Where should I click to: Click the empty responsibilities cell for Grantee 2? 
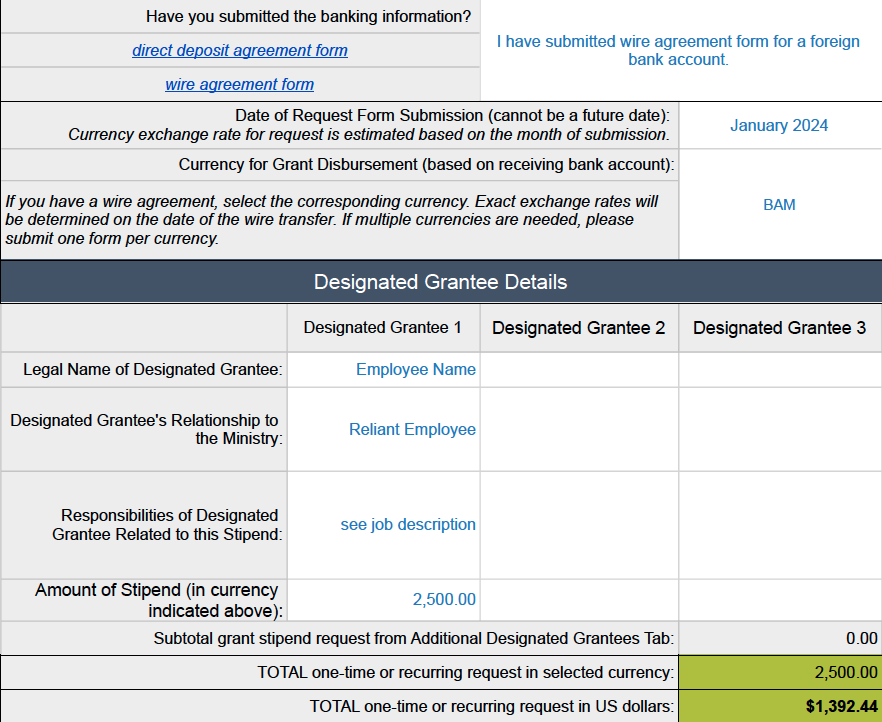(x=579, y=525)
